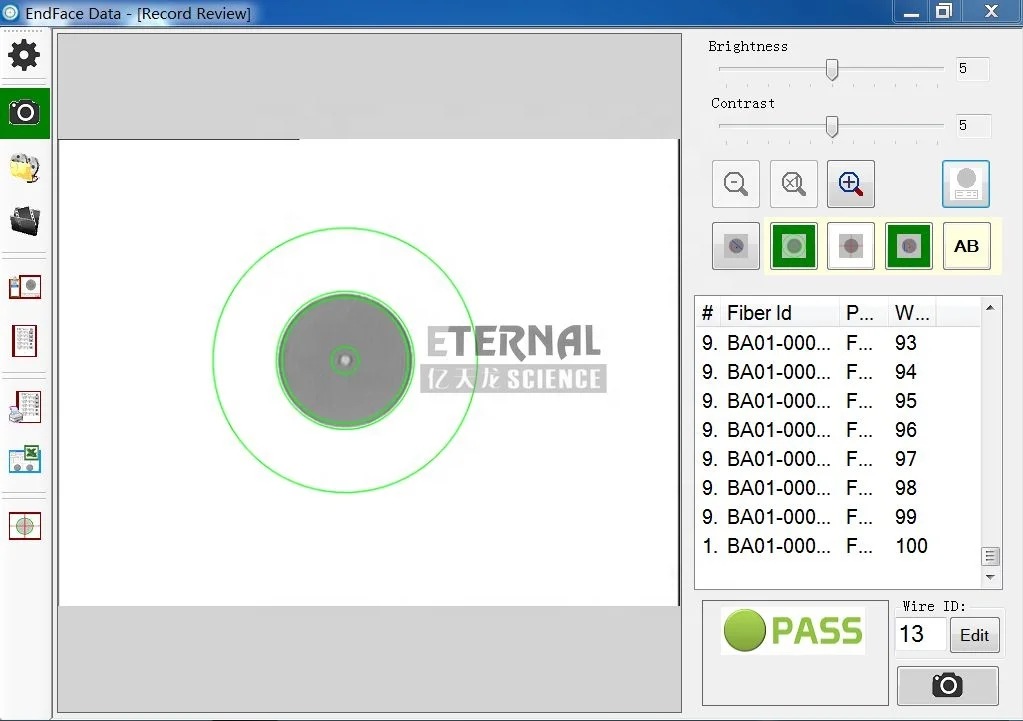Toggle the red crosshair overlay button
This screenshot has width=1023, height=721.
coord(851,246)
